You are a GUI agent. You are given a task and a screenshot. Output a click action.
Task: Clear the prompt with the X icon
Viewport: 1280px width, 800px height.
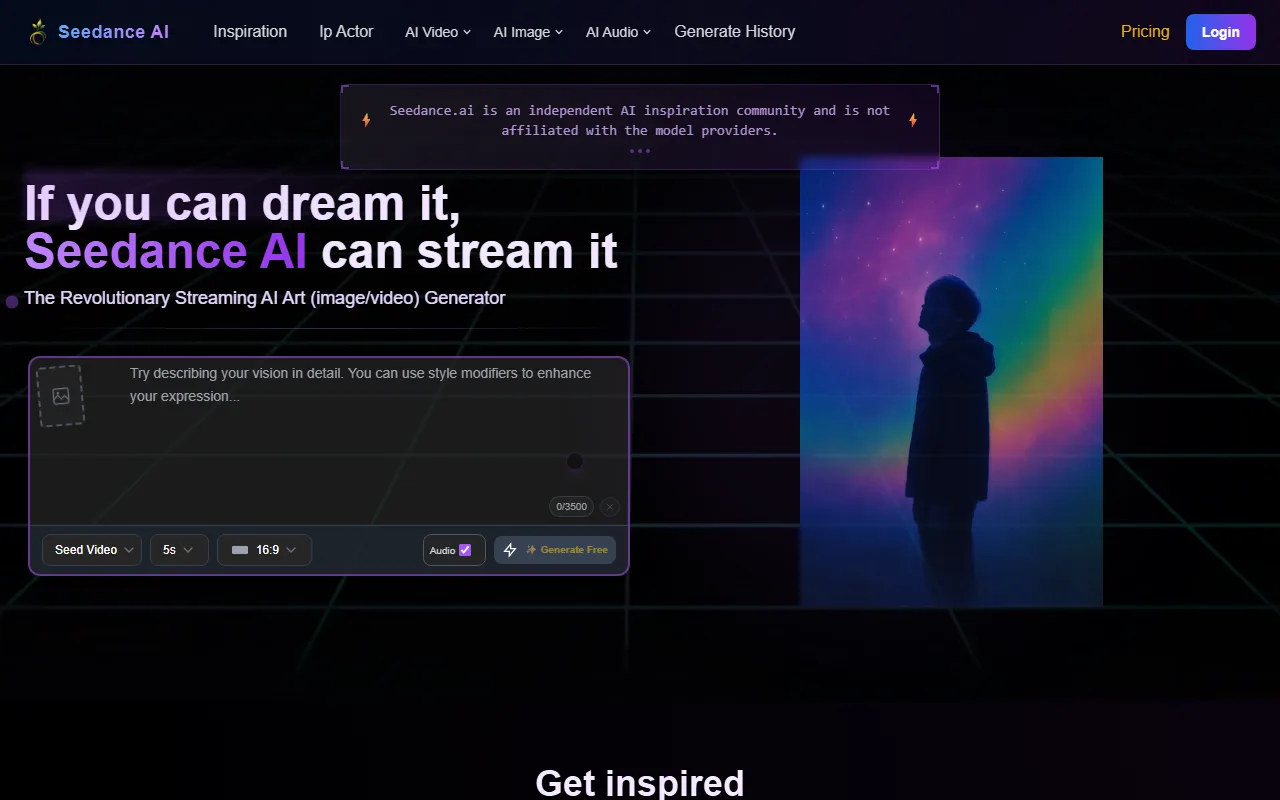pos(610,507)
